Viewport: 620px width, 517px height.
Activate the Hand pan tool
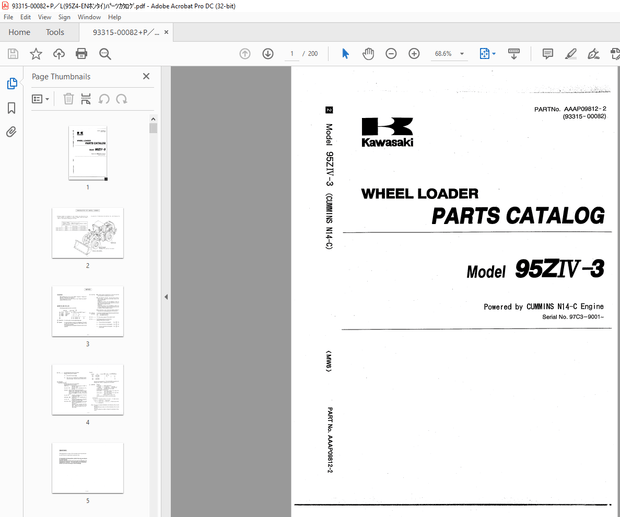pyautogui.click(x=368, y=53)
